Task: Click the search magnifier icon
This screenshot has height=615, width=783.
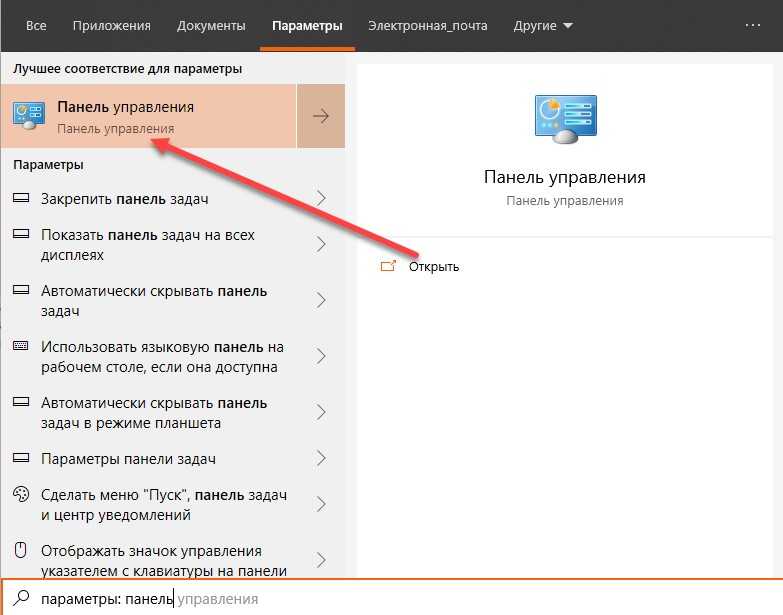Action: (21, 597)
